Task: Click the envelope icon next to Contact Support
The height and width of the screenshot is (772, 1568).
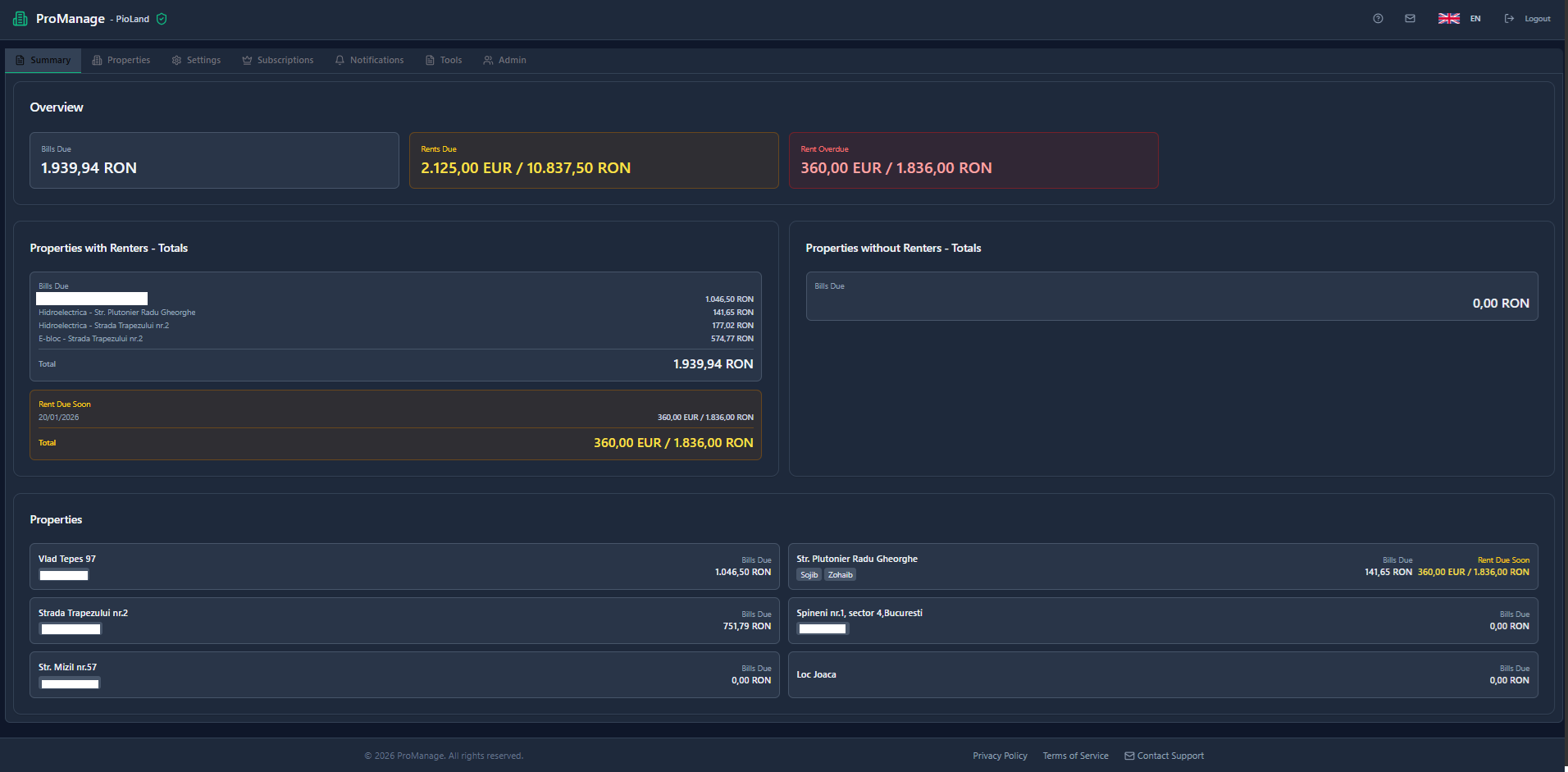Action: coord(1128,755)
